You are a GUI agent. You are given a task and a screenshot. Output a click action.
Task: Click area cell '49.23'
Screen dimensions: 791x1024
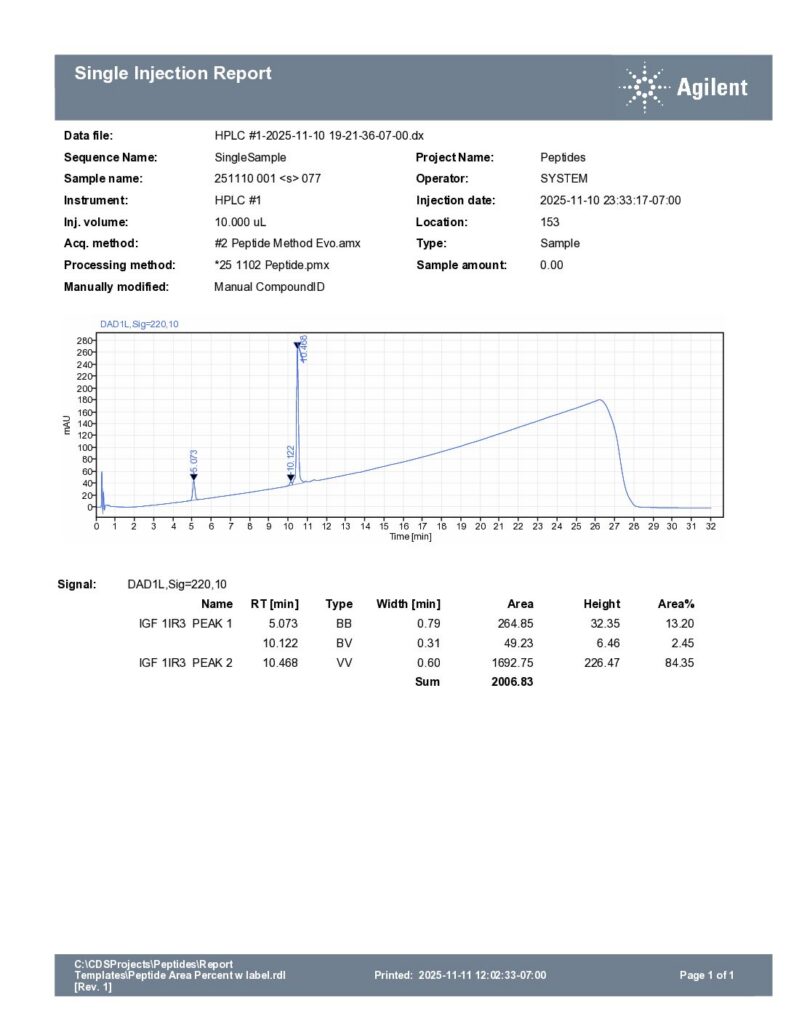[x=519, y=643]
